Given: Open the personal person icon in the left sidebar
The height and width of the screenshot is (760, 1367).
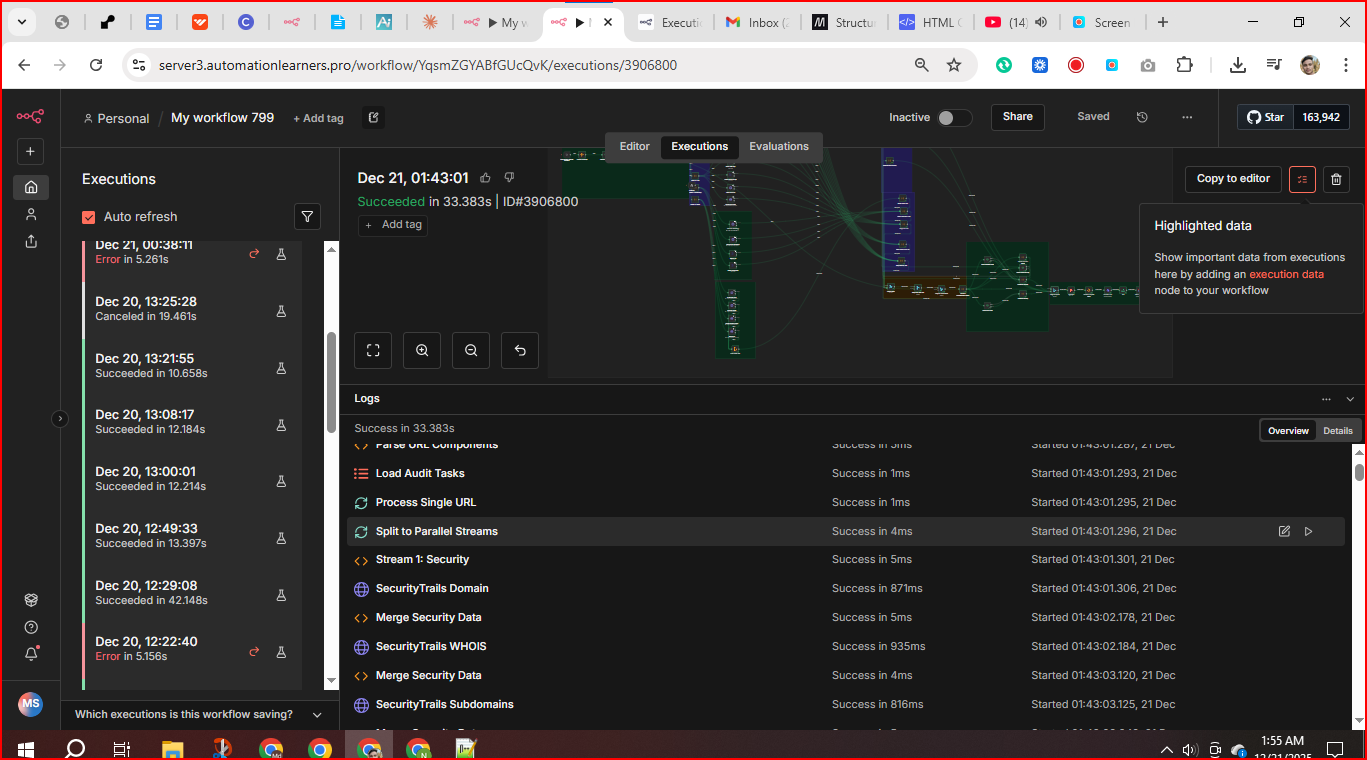Looking at the screenshot, I should click(x=31, y=214).
